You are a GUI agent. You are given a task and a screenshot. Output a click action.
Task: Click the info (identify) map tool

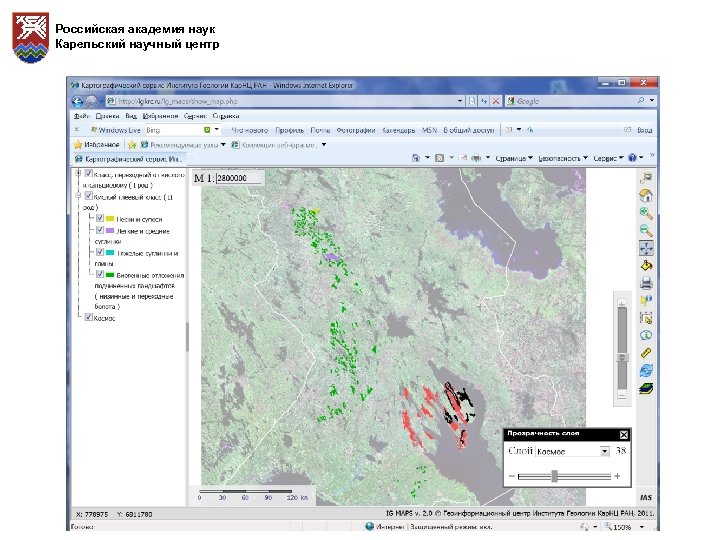(646, 334)
